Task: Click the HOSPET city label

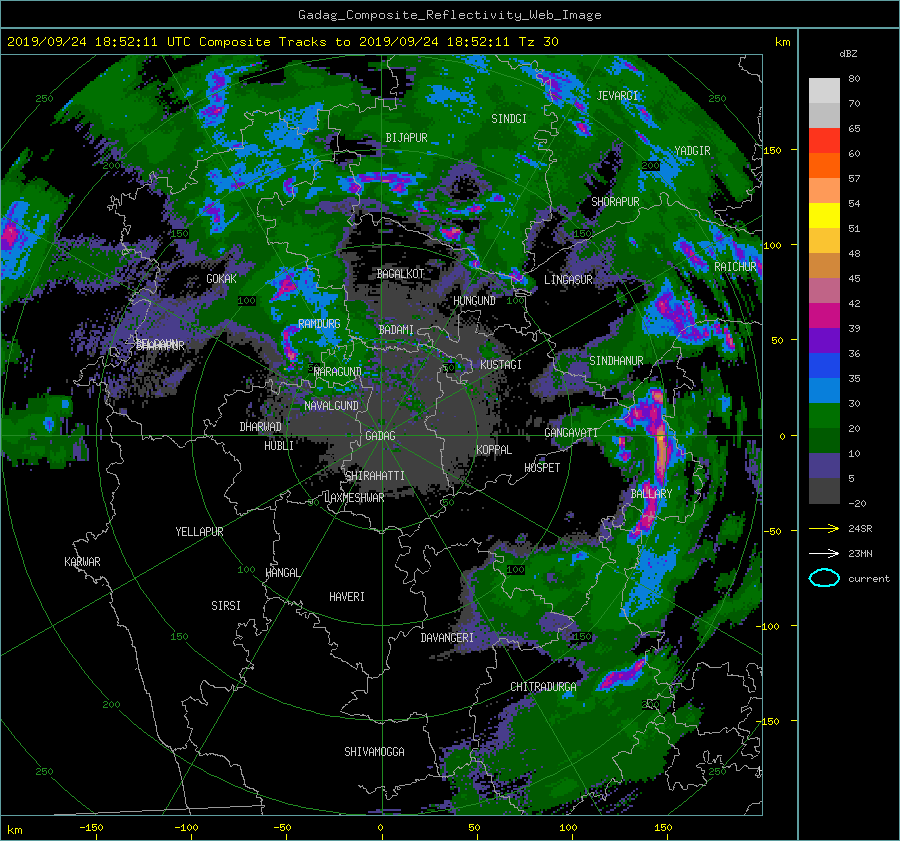Action: click(x=542, y=468)
